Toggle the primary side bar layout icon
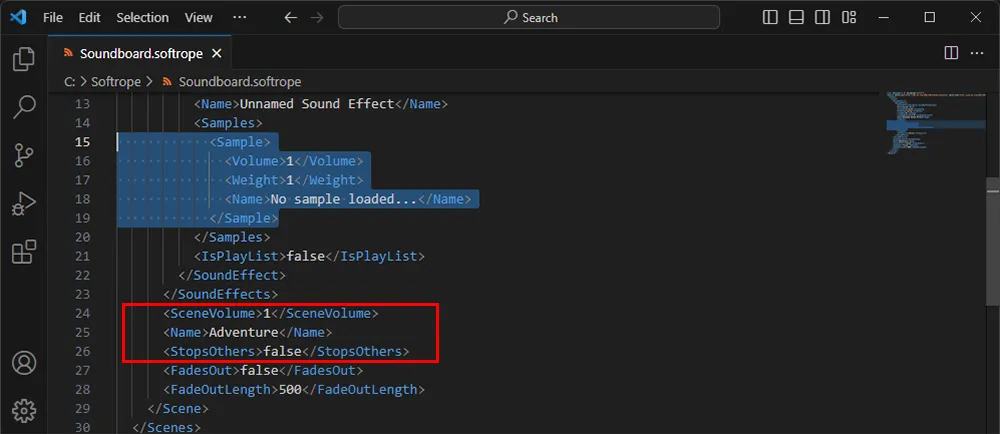 click(x=770, y=17)
